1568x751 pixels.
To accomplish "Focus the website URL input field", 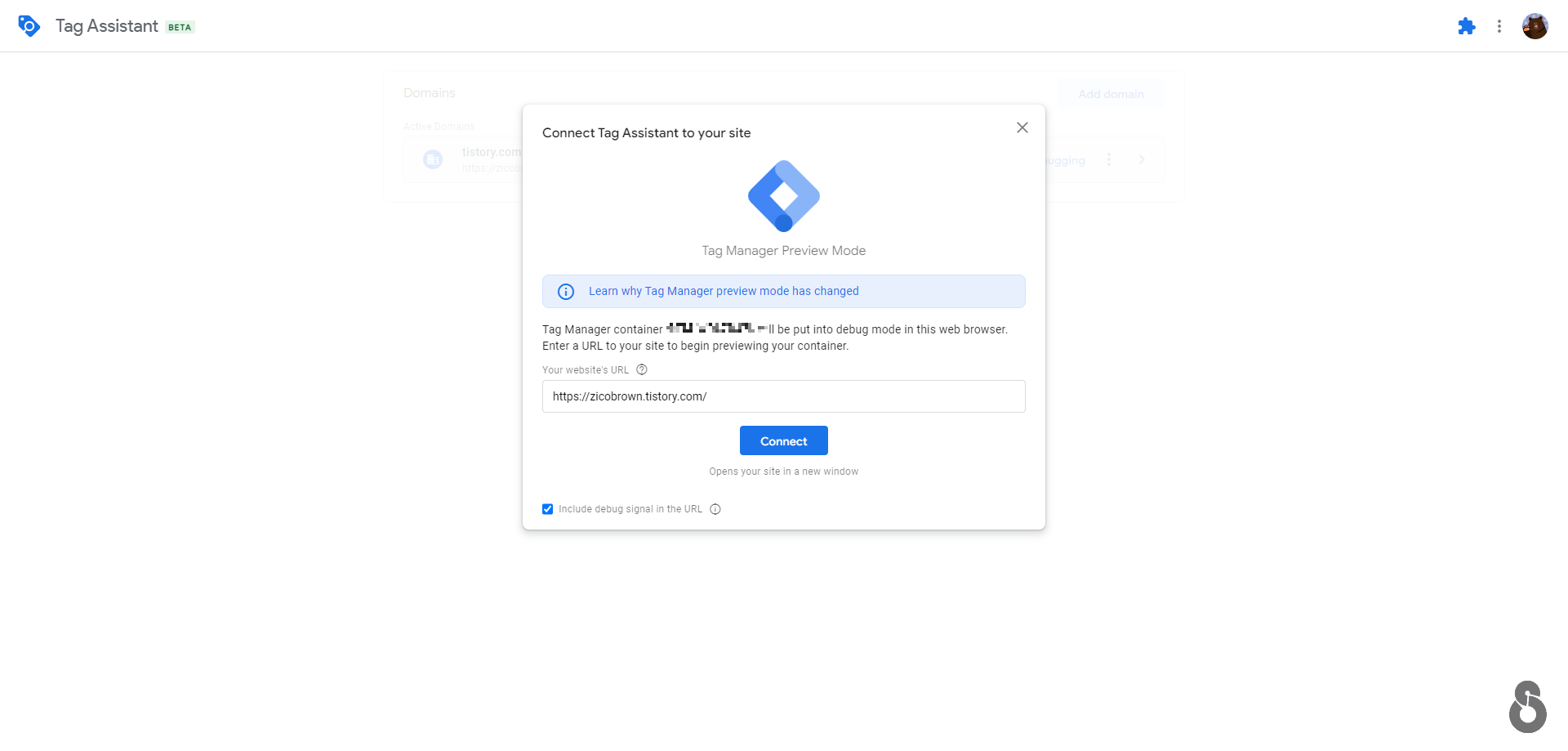I will click(x=784, y=396).
